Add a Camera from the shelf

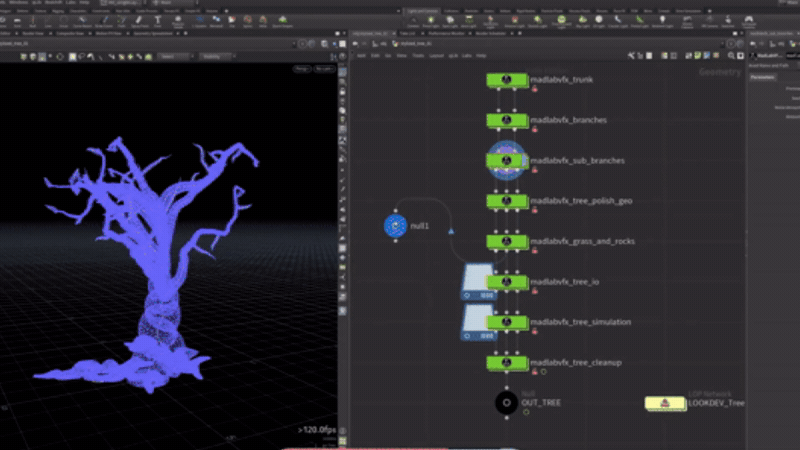coord(413,22)
